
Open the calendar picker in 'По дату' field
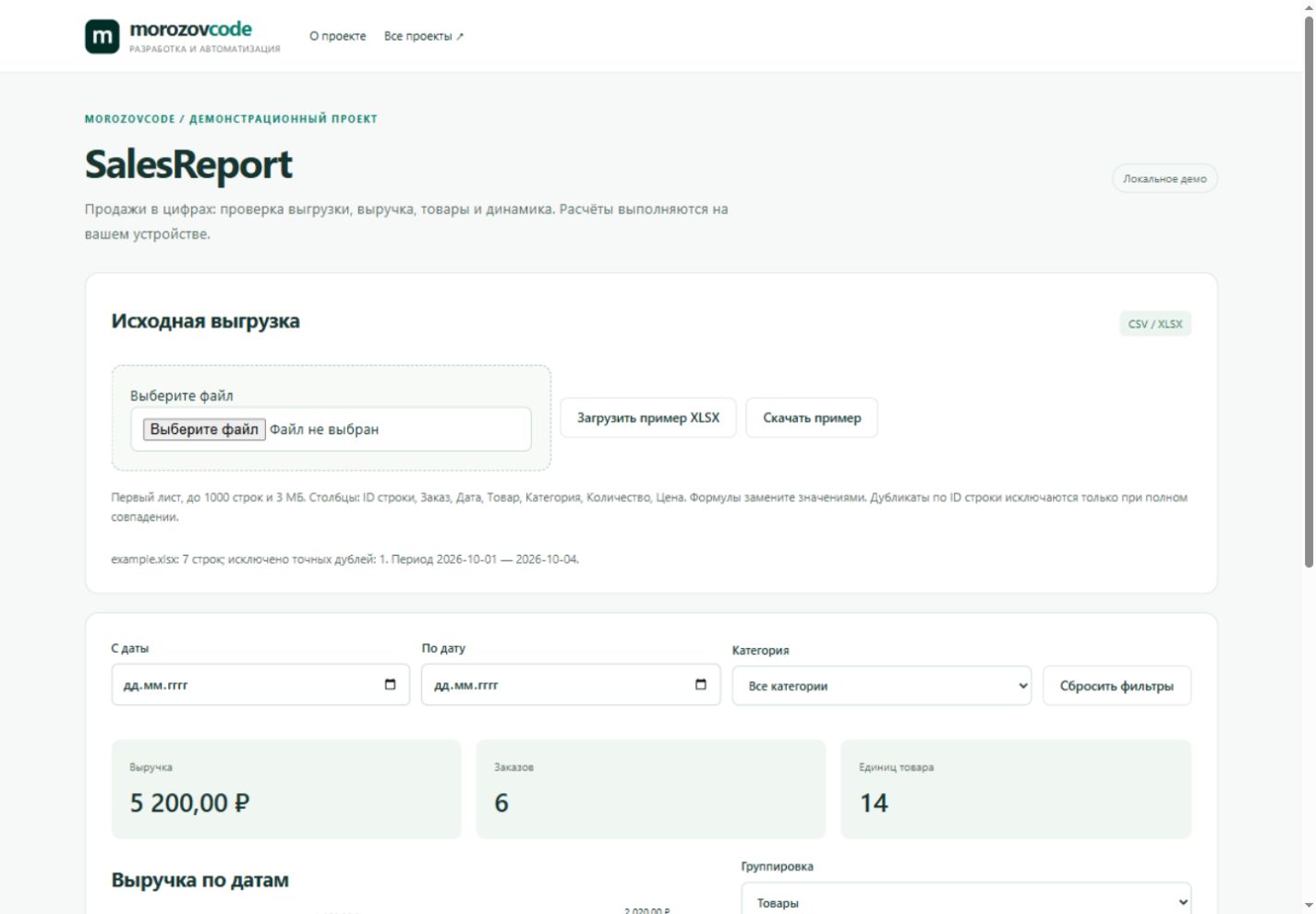point(700,685)
